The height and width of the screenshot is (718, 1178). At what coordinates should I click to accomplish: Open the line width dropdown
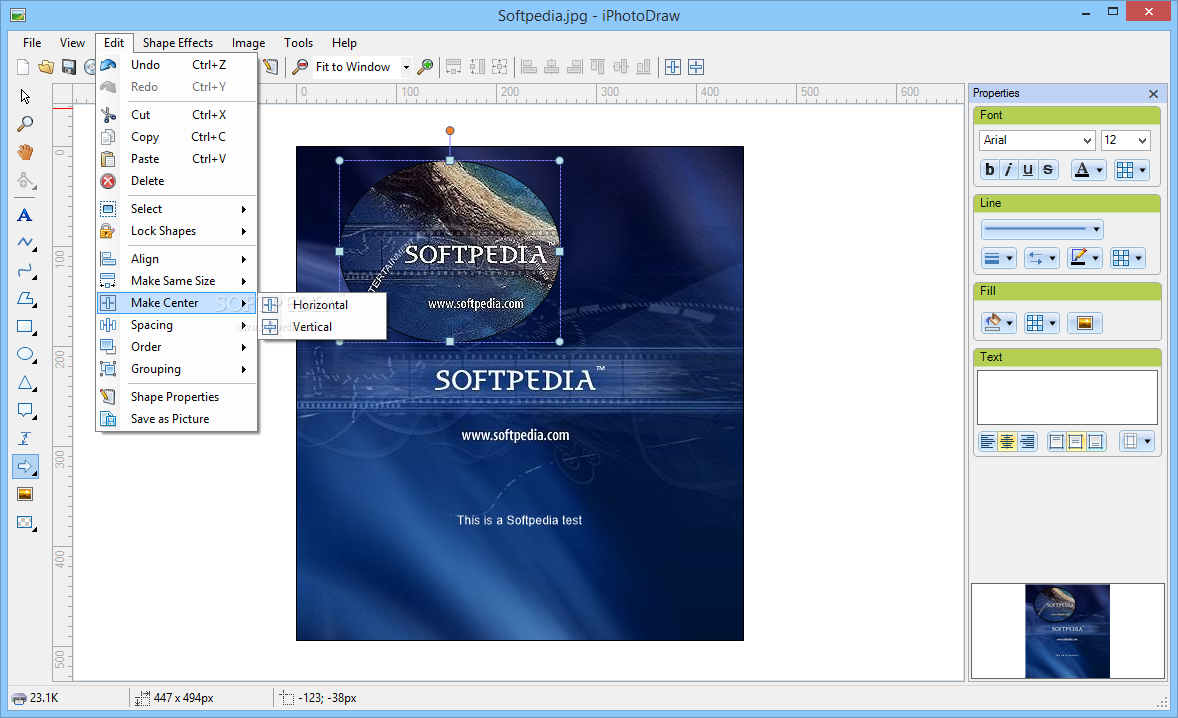(x=998, y=258)
